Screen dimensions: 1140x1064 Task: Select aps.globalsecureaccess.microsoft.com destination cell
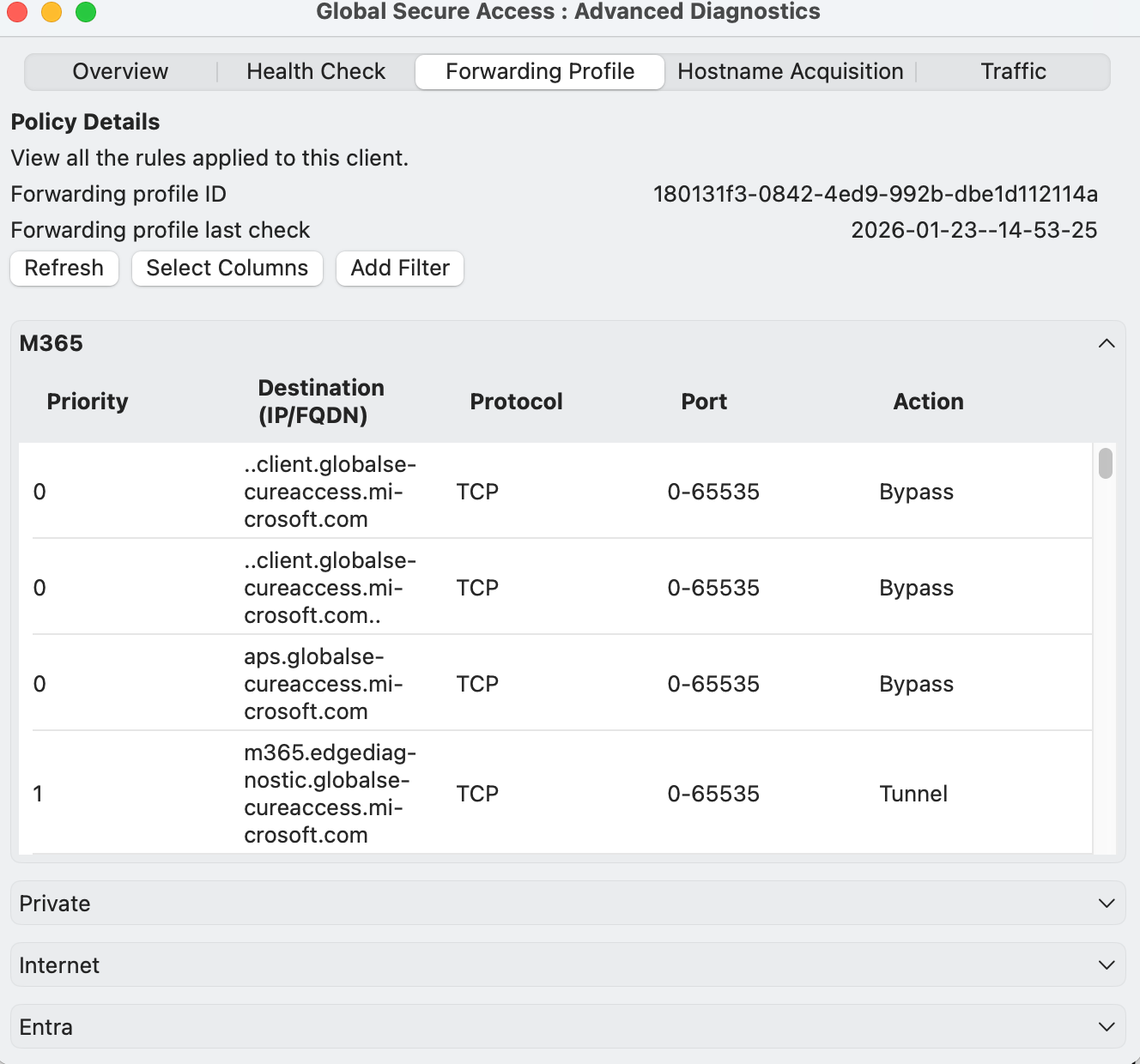pyautogui.click(x=324, y=684)
